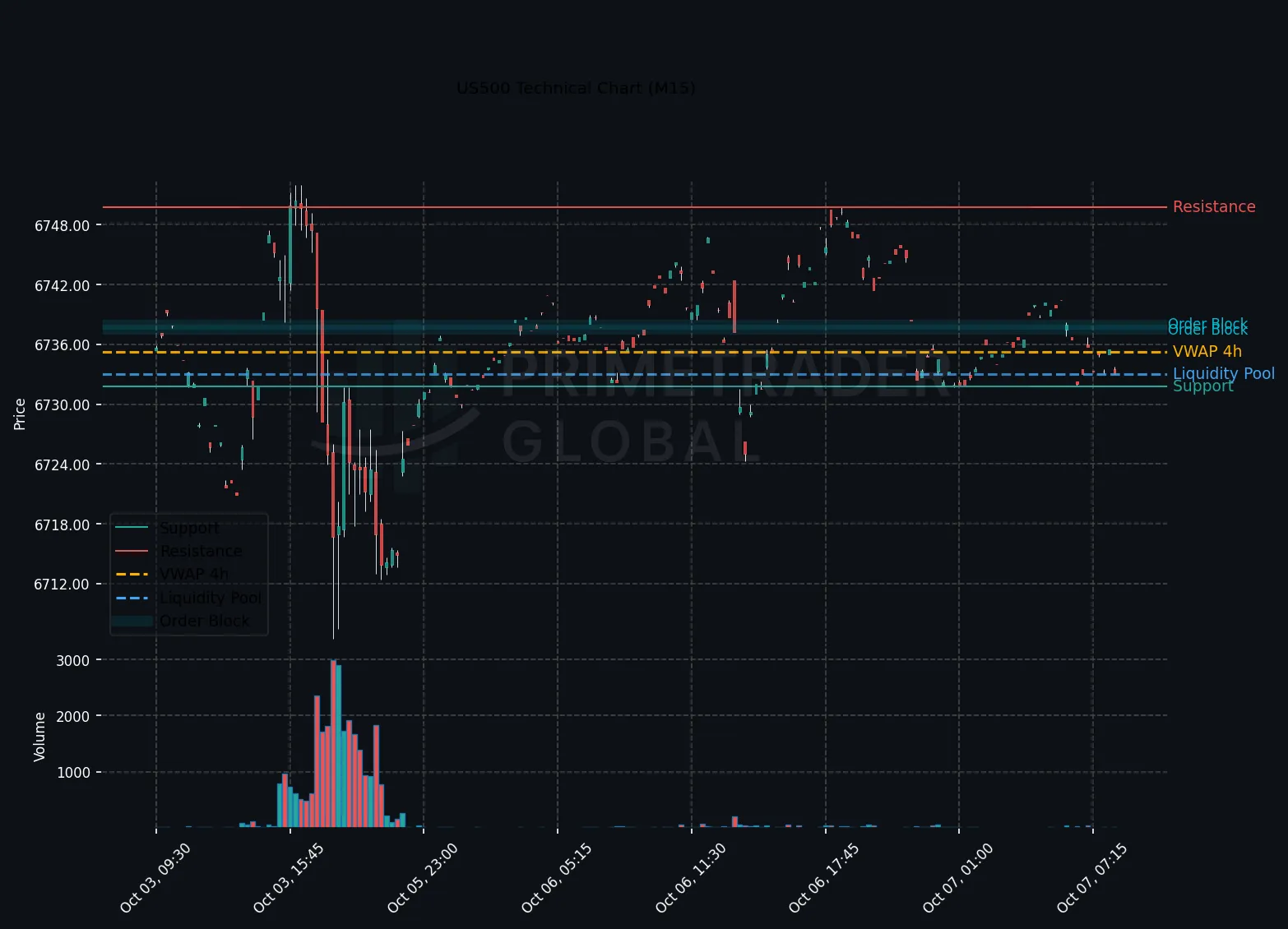Select the 6724.00 price axis value
This screenshot has width=1288, height=929.
[x=62, y=464]
